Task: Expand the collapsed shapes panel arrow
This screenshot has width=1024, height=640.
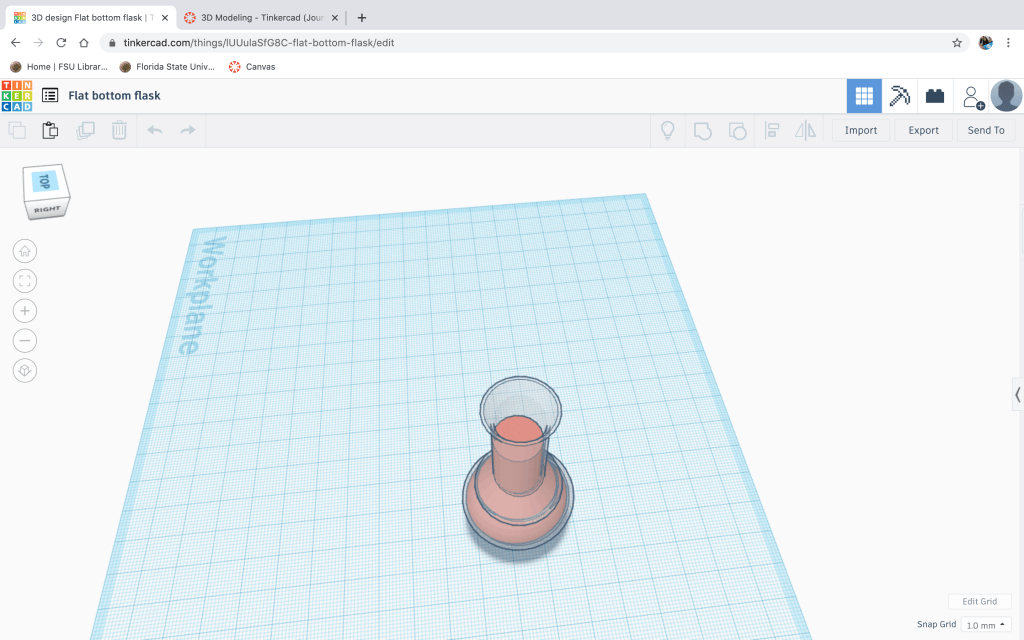Action: pyautogui.click(x=1017, y=394)
